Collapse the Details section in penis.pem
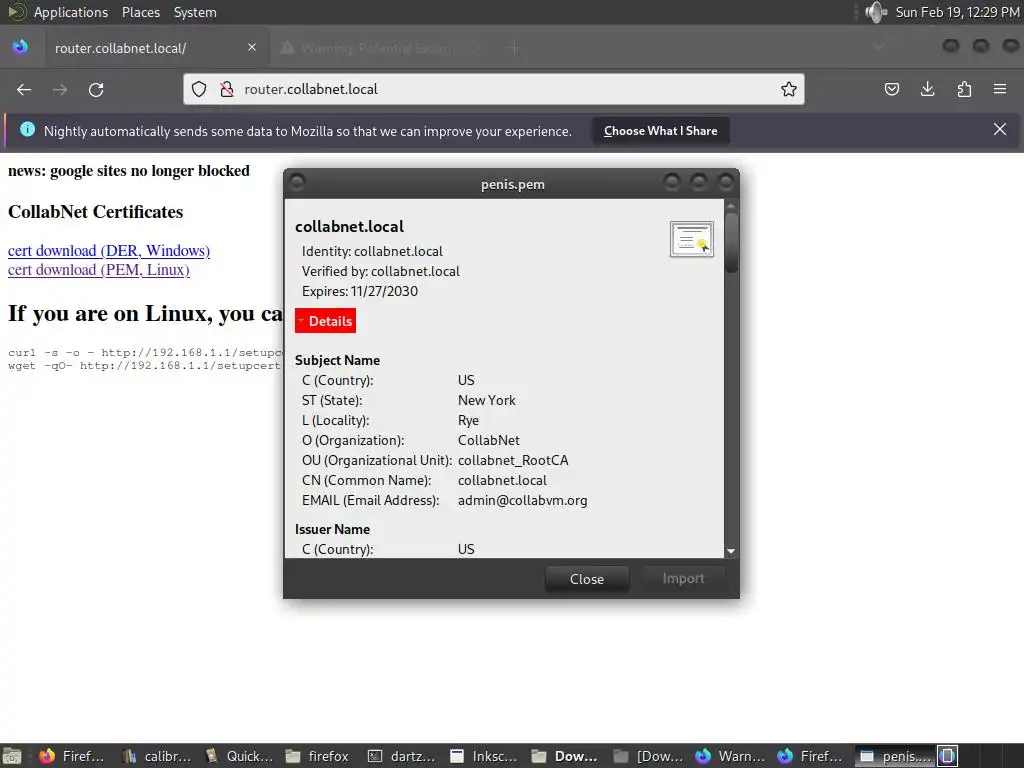The height and width of the screenshot is (768, 1024). [325, 321]
